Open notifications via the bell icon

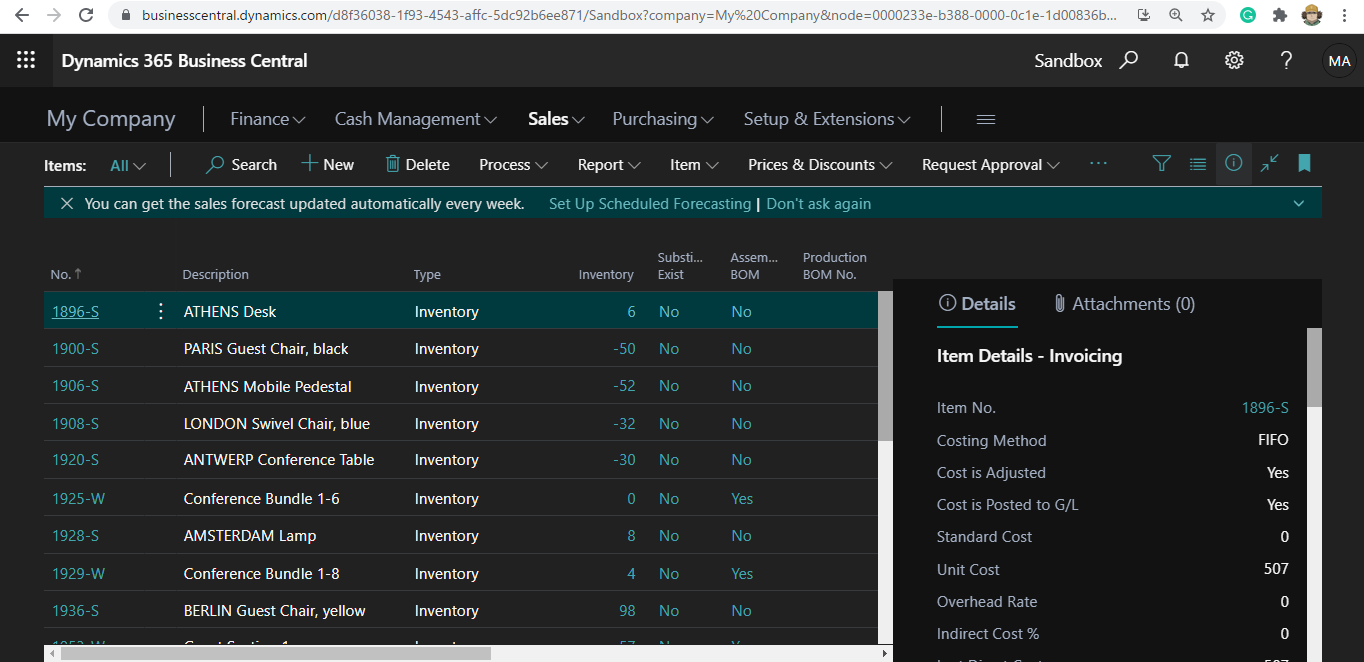tap(1181, 60)
